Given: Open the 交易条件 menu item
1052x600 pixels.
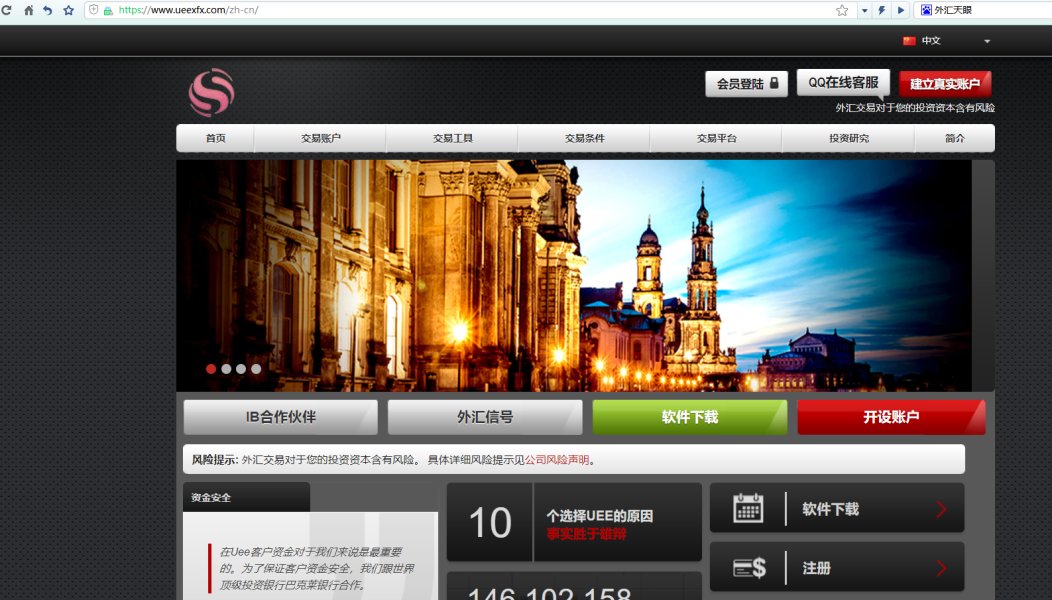Looking at the screenshot, I should 584,138.
